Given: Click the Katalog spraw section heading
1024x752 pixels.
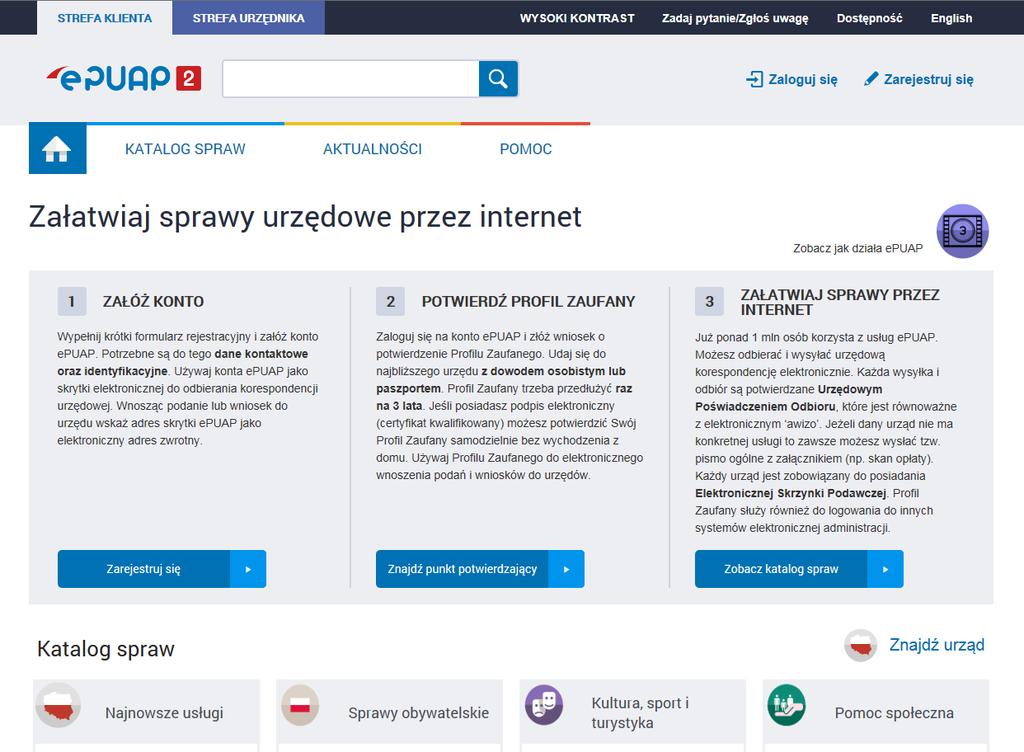Looking at the screenshot, I should pyautogui.click(x=106, y=649).
